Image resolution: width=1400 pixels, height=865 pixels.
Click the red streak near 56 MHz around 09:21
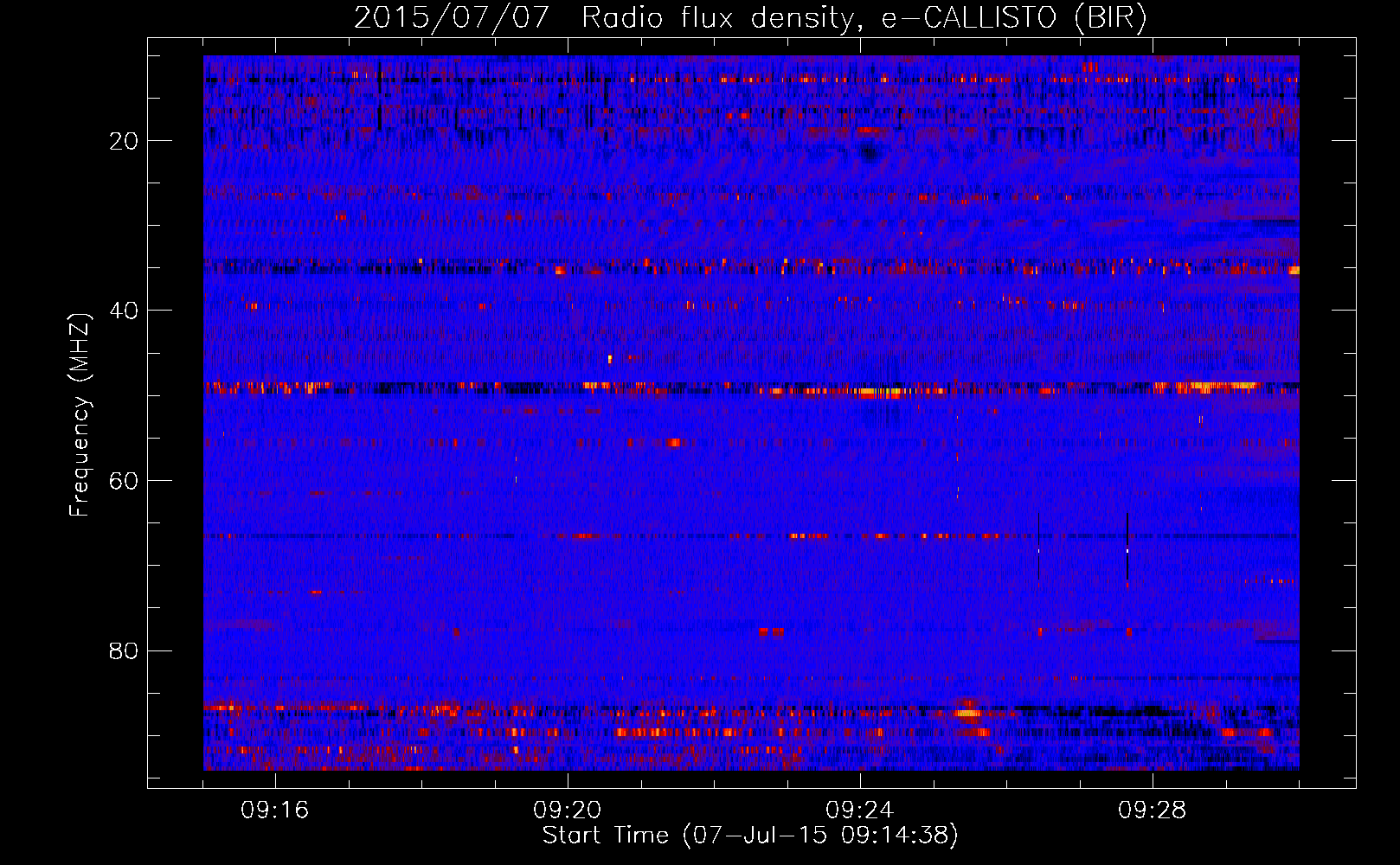coord(673,443)
